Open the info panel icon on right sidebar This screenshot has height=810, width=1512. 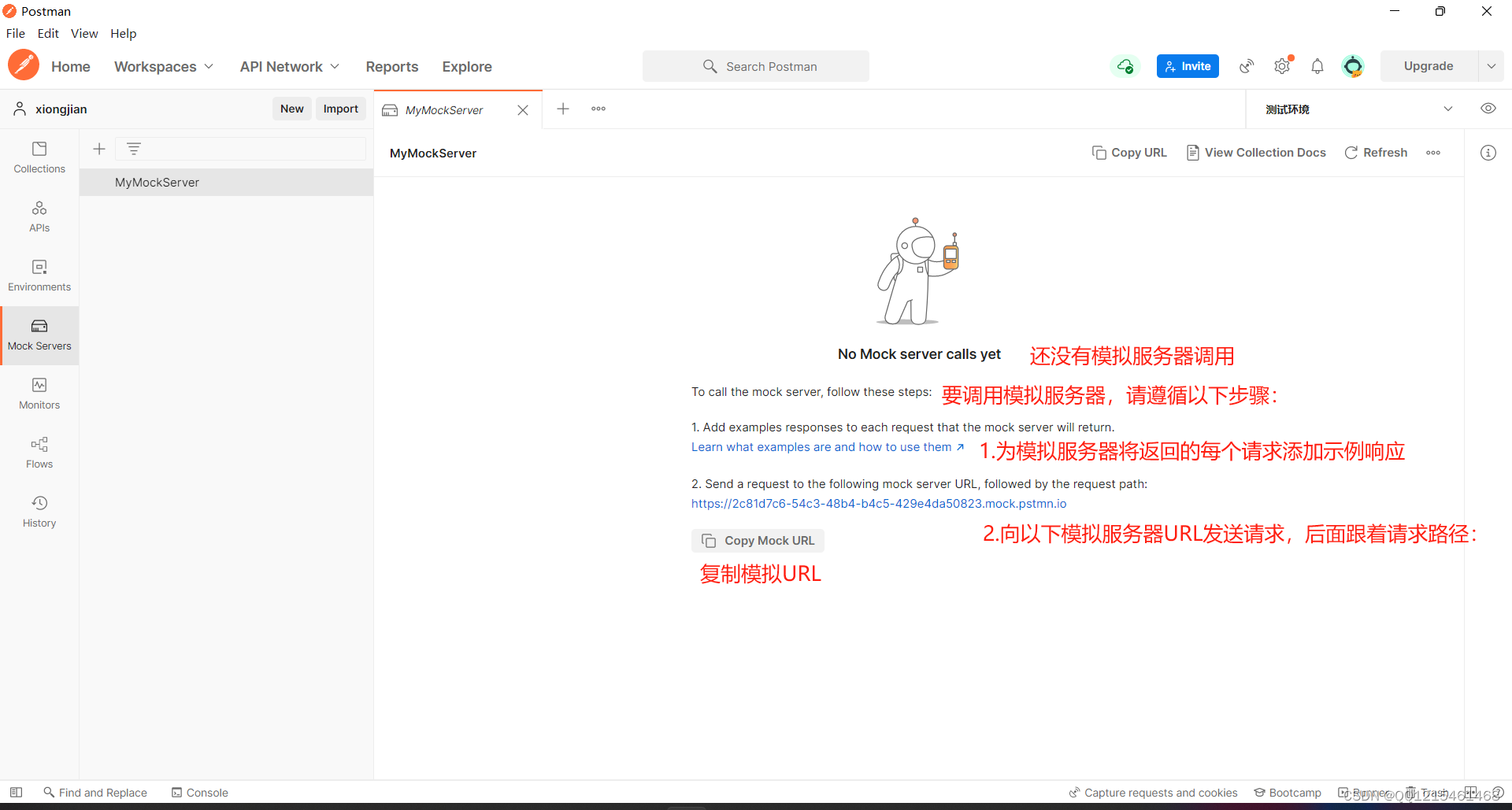1488,153
